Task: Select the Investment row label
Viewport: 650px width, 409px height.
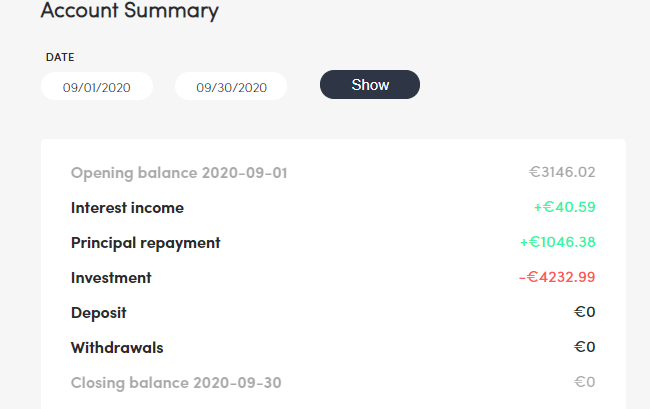Action: point(111,278)
